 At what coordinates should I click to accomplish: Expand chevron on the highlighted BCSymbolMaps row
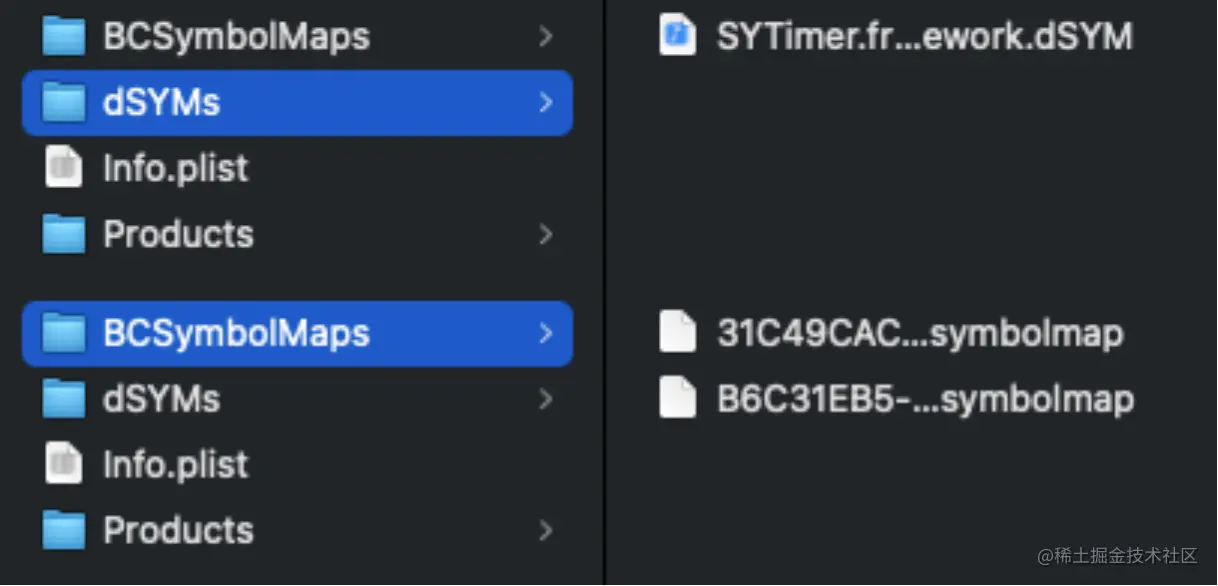point(545,333)
